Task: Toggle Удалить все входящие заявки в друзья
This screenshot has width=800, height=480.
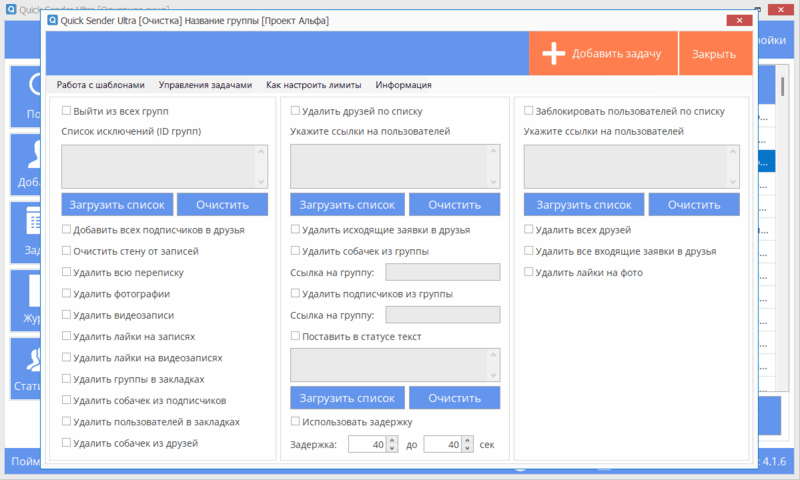Action: pos(529,250)
